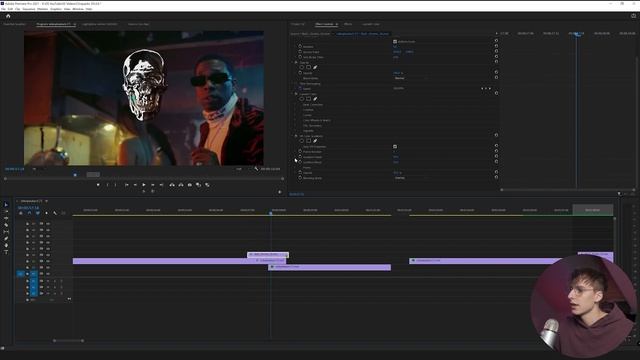The height and width of the screenshot is (360, 640).
Task: Click rectangle mask under Opacity
Action: [x=309, y=67]
